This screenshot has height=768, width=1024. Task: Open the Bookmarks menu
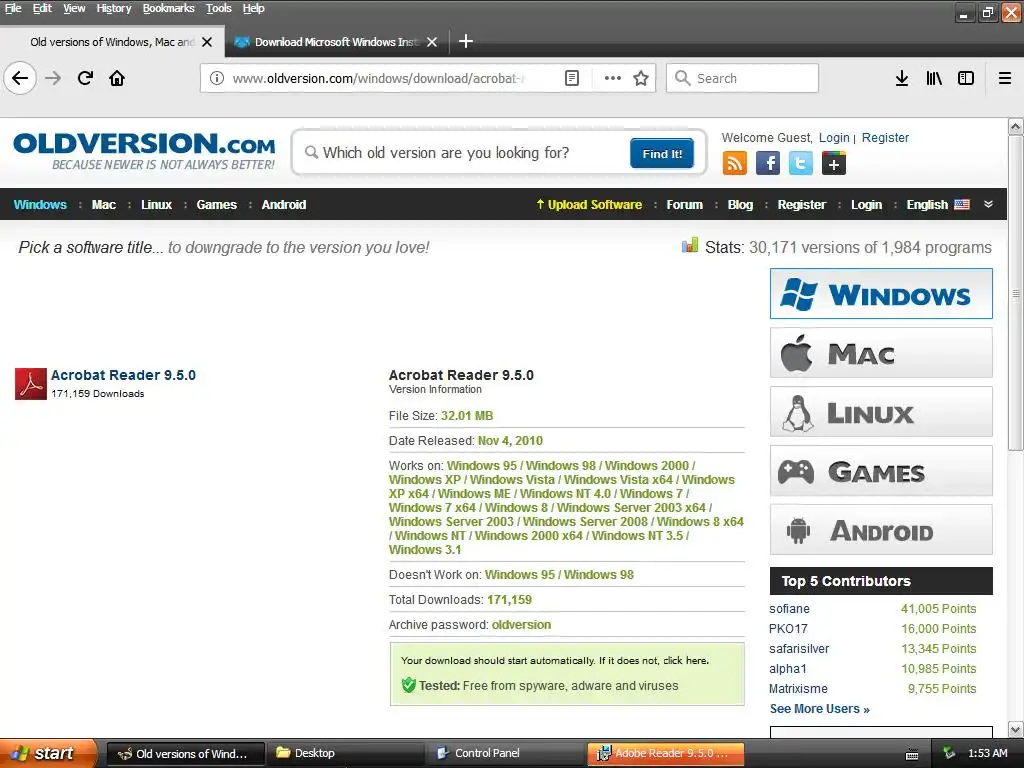coord(168,8)
